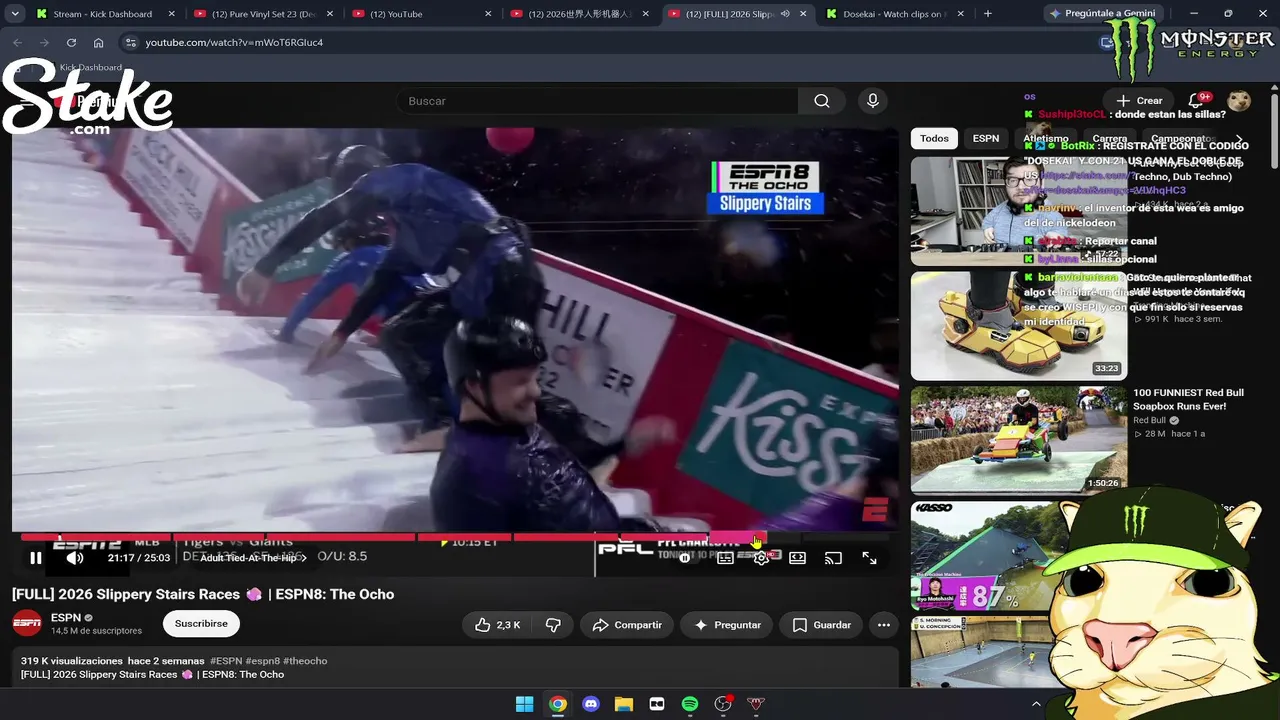Click the Compartir share button
The height and width of the screenshot is (720, 1280).
click(627, 625)
